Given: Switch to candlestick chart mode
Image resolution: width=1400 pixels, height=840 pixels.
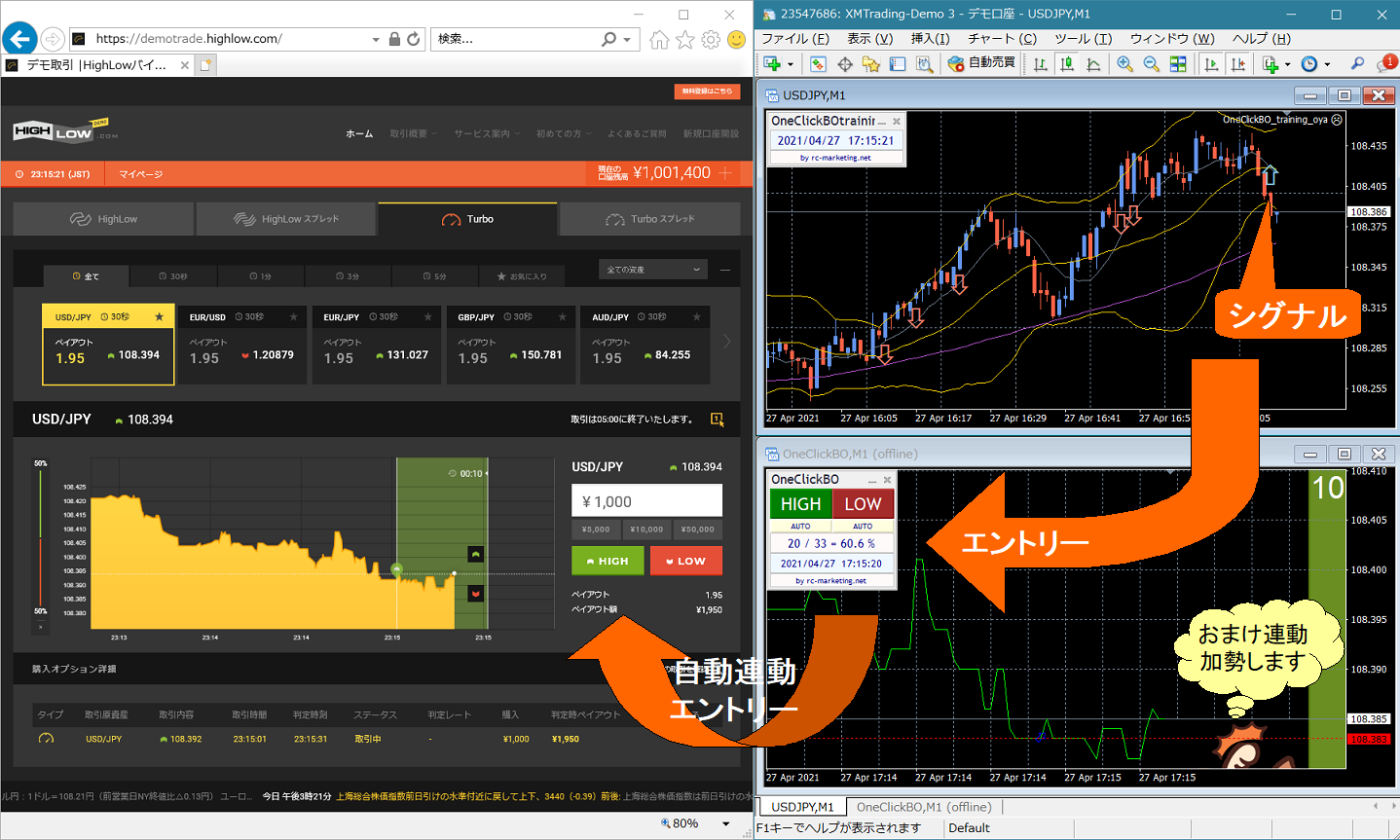Looking at the screenshot, I should [1067, 63].
